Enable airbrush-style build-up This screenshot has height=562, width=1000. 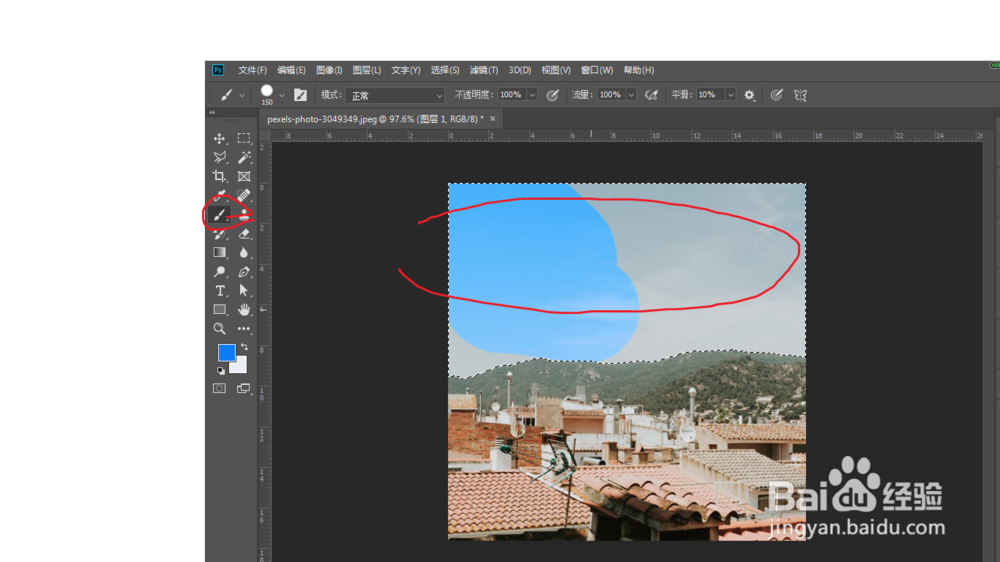651,95
